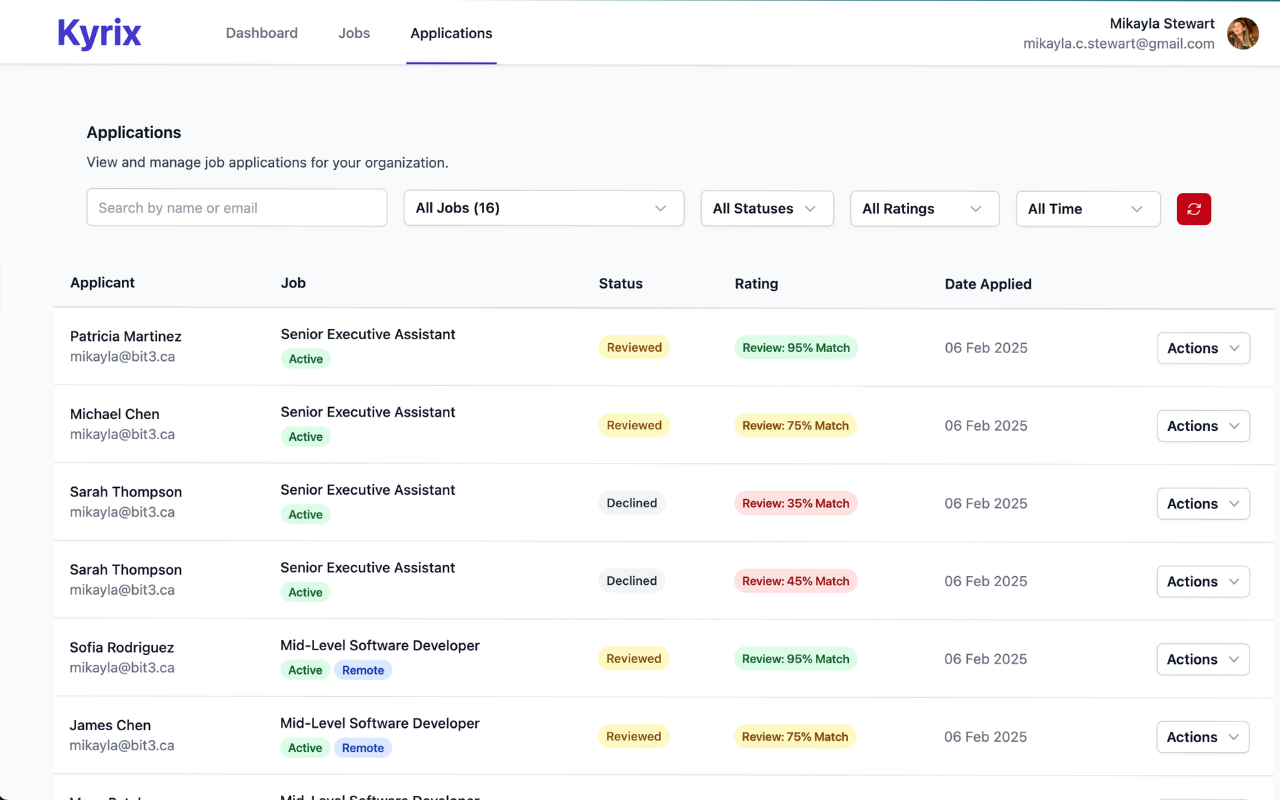The height and width of the screenshot is (800, 1280).
Task: Select the Applications navigation item
Action: click(451, 33)
